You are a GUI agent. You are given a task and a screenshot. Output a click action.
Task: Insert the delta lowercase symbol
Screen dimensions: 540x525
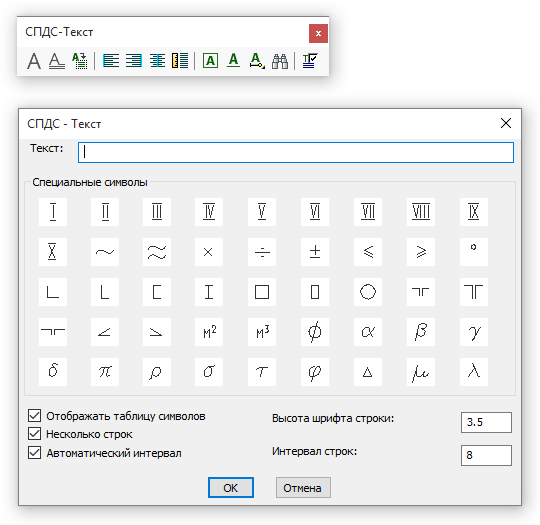tap(53, 372)
